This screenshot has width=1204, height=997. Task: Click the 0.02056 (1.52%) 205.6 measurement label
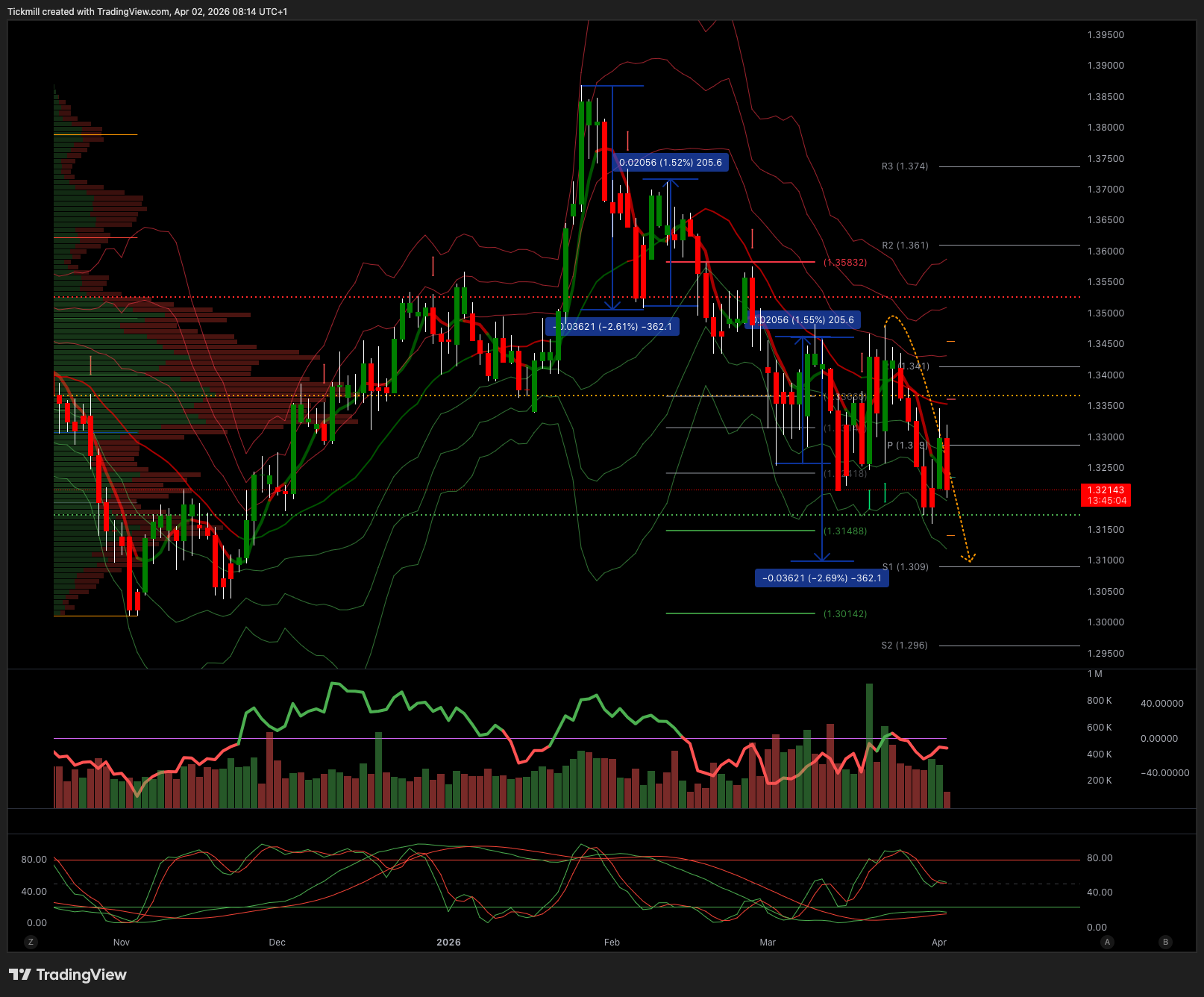670,163
